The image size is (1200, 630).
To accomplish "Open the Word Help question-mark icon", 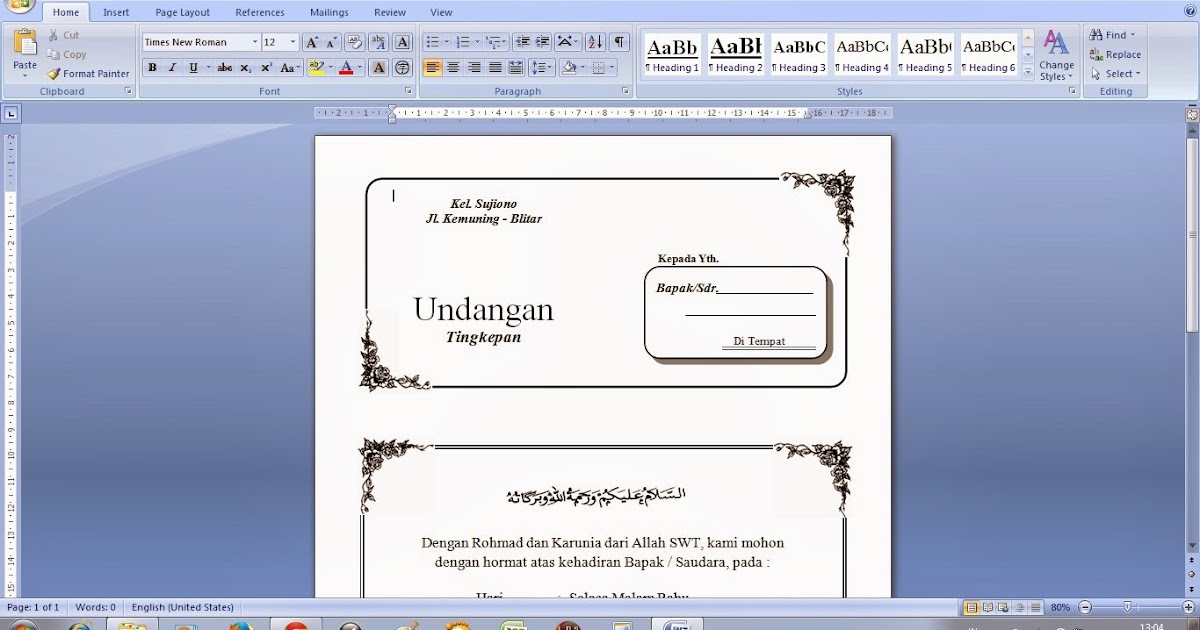I will (x=1189, y=11).
